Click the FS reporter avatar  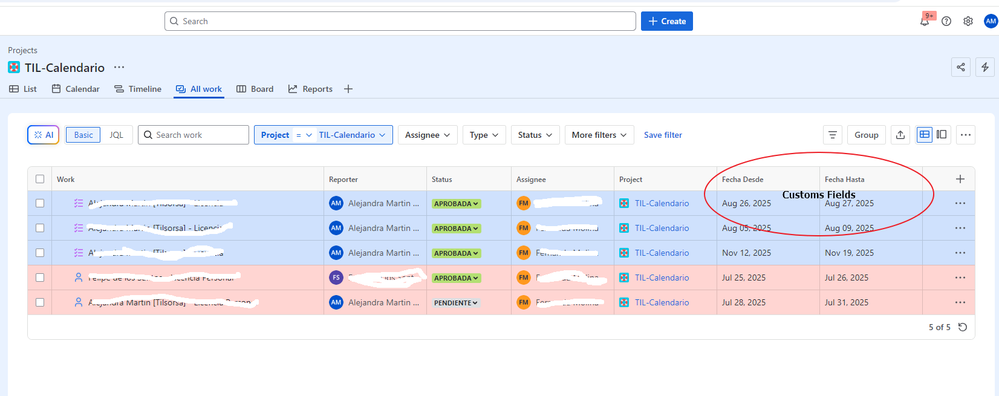coord(336,278)
